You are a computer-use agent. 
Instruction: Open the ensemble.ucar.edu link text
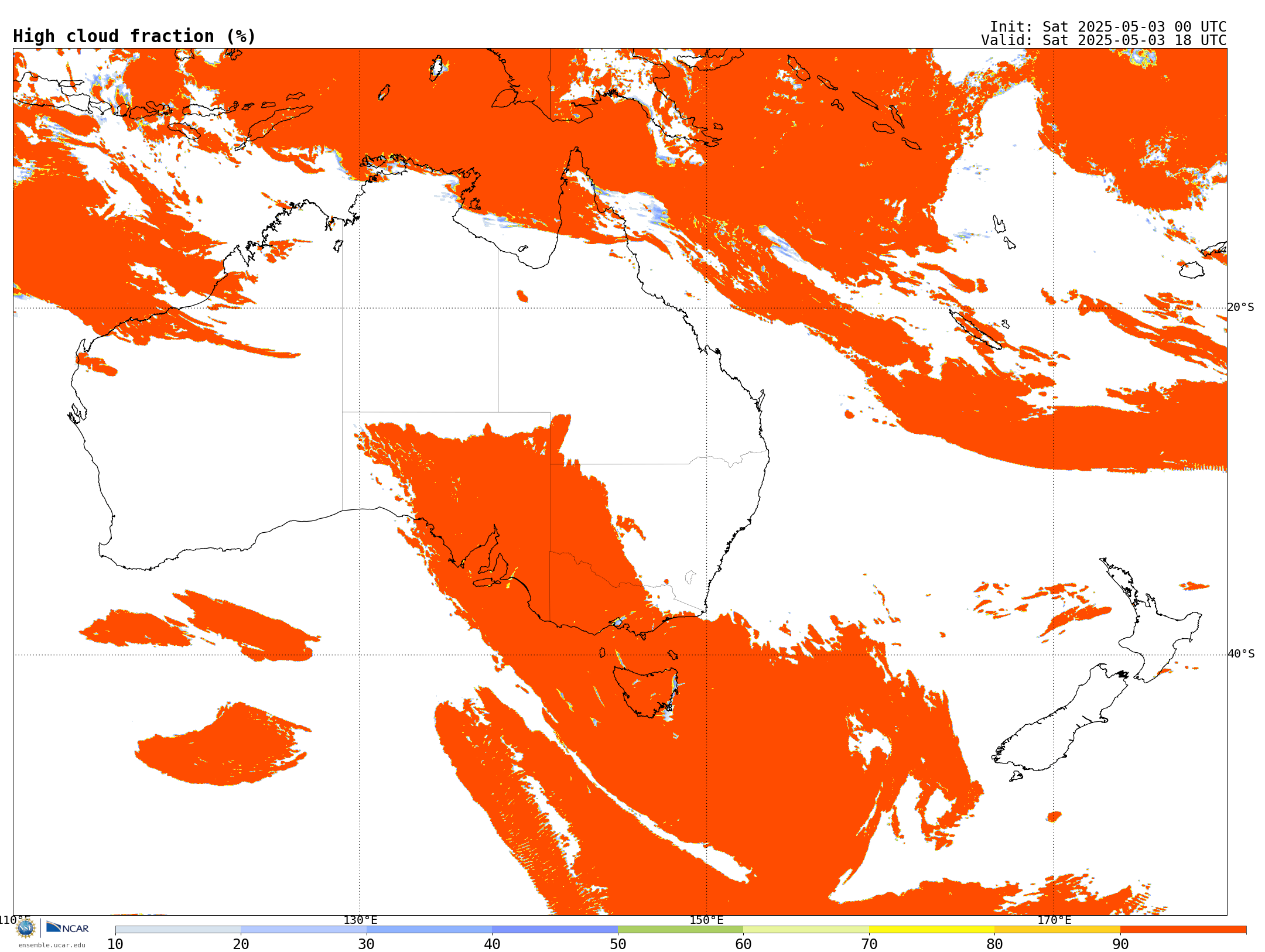pos(52,945)
